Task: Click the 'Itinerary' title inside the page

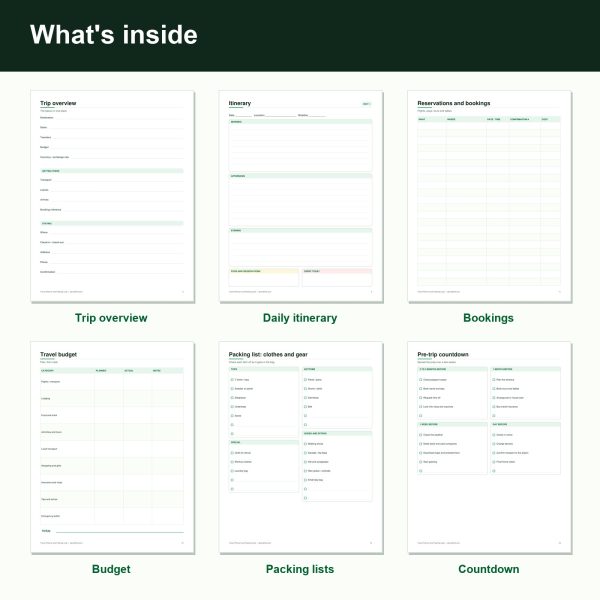Action: 240,103
